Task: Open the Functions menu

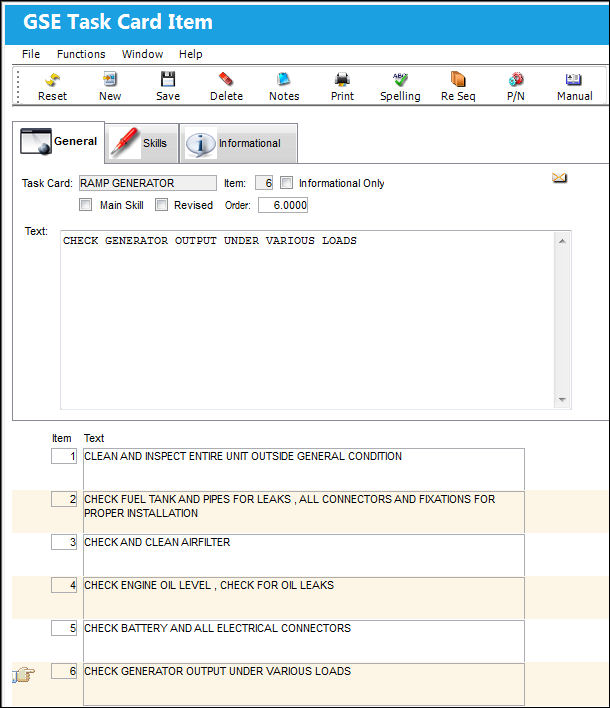Action: (81, 54)
